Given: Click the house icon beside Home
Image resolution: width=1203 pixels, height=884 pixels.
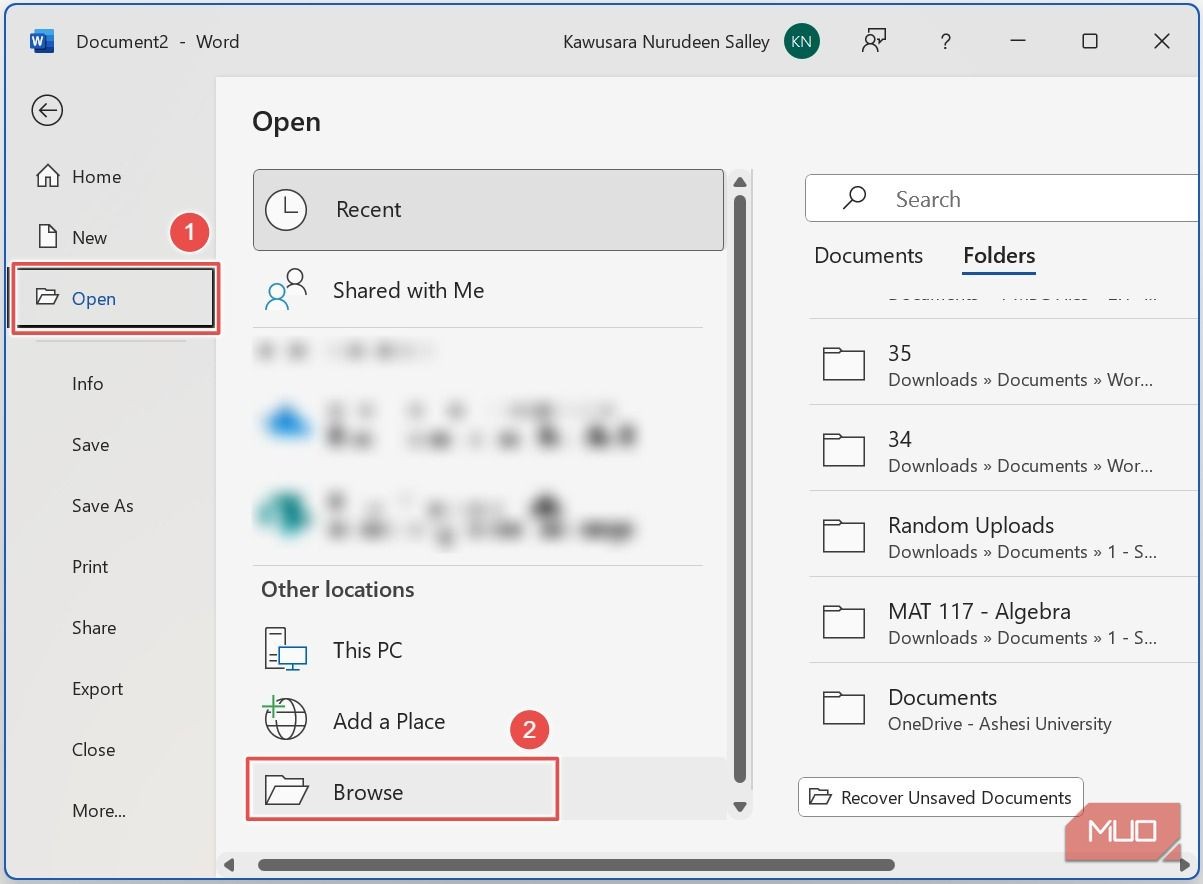Looking at the screenshot, I should (47, 176).
